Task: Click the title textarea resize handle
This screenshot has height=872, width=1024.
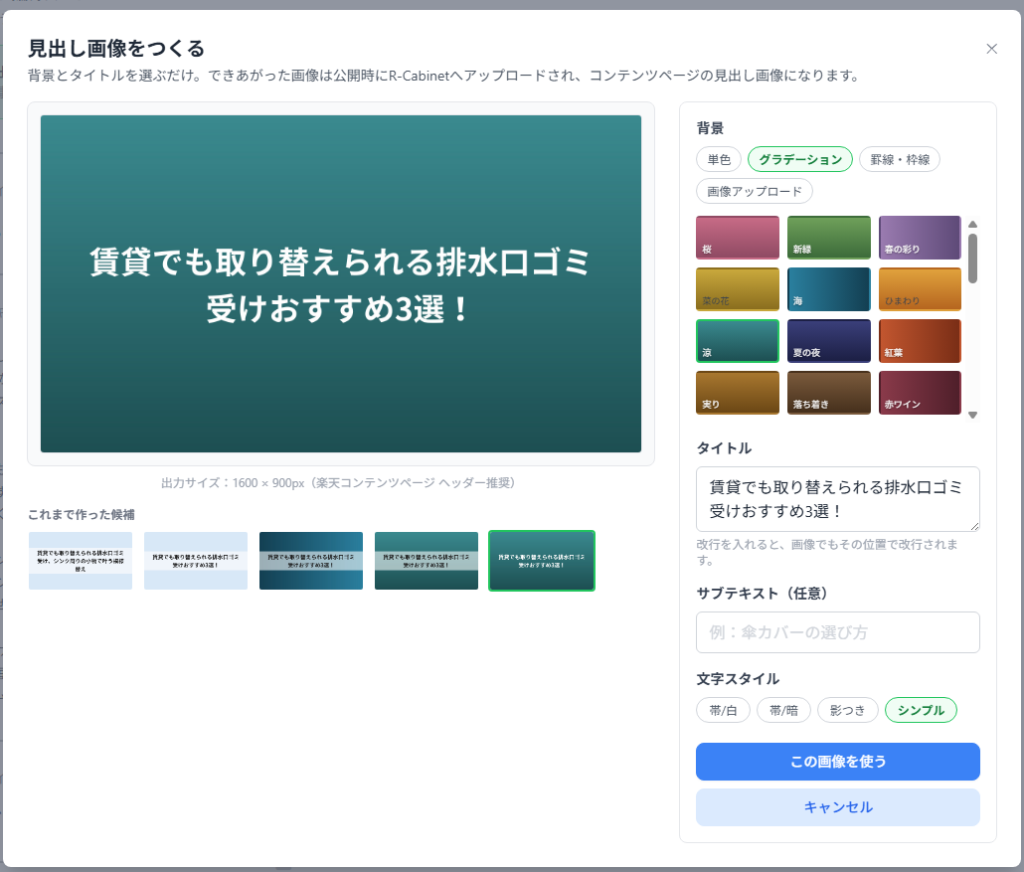Action: pos(974,526)
